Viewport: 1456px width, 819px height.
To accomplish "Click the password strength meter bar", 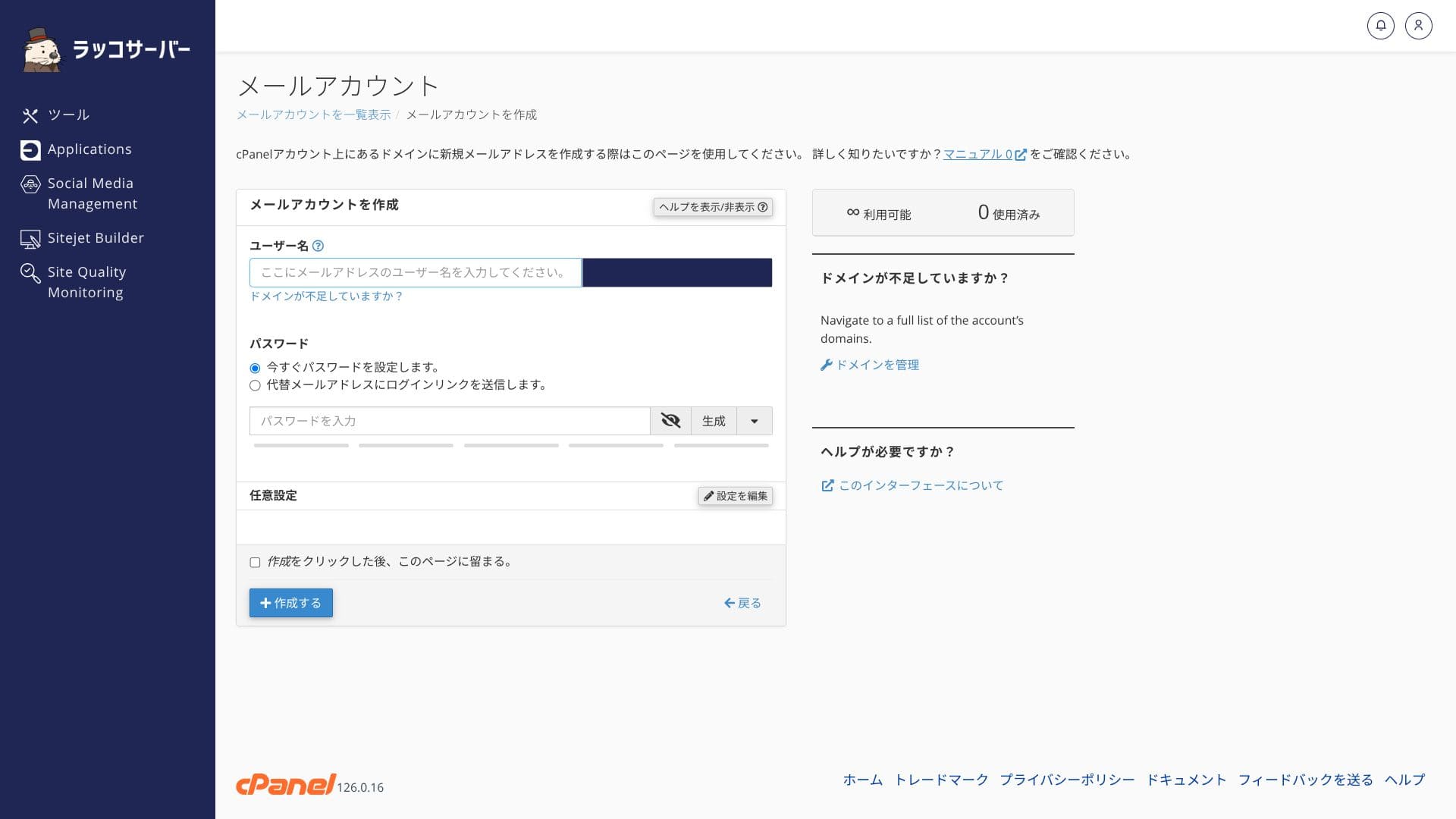I will (510, 446).
